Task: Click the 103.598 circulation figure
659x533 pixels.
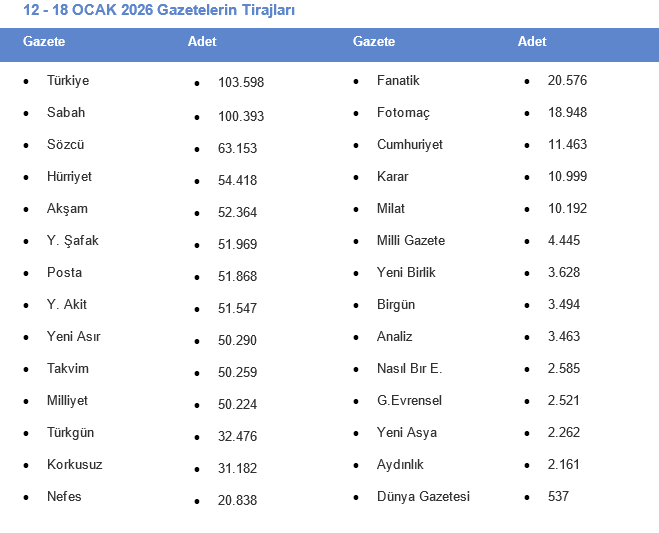Action: point(241,83)
